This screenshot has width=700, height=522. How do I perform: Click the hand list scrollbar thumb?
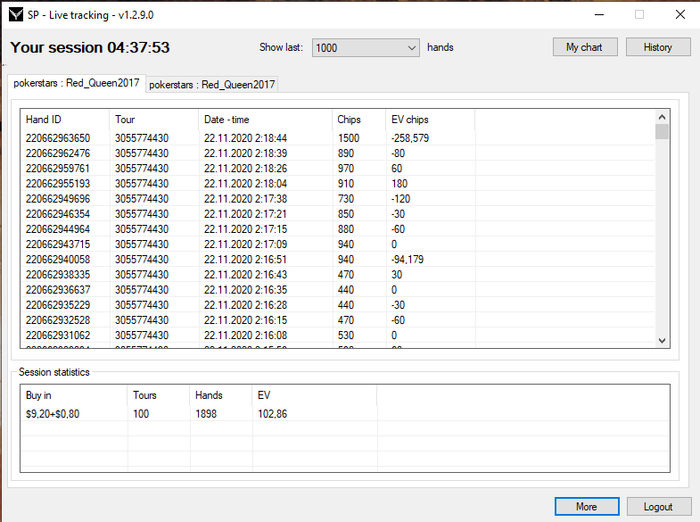click(x=662, y=132)
